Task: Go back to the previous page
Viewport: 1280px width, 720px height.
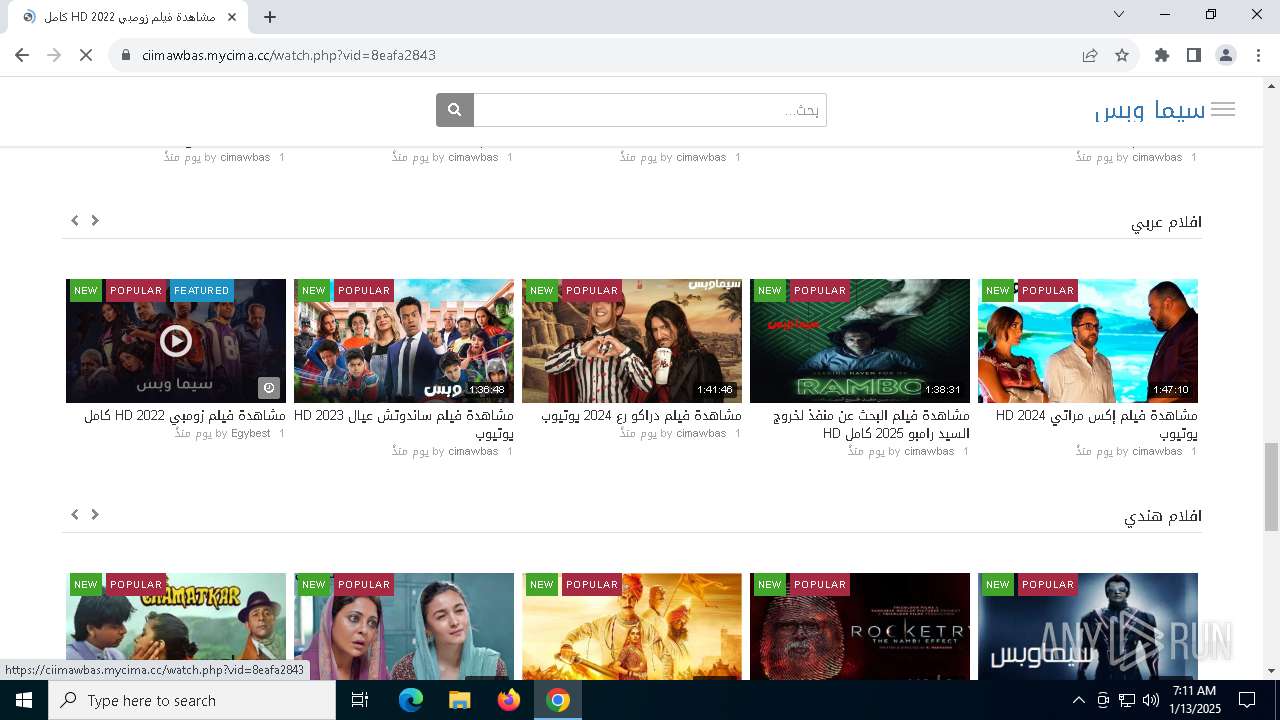Action: pyautogui.click(x=22, y=55)
